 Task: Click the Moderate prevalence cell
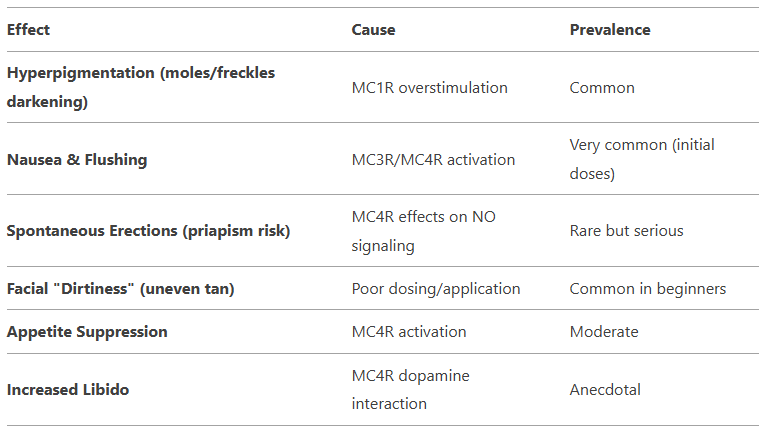602,332
